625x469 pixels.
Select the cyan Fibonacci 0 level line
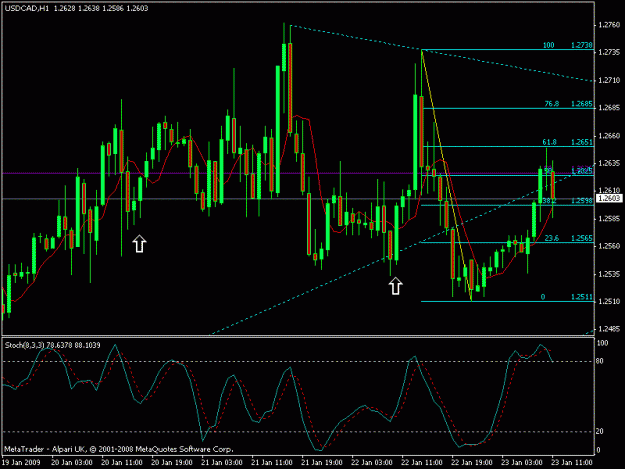pos(507,301)
